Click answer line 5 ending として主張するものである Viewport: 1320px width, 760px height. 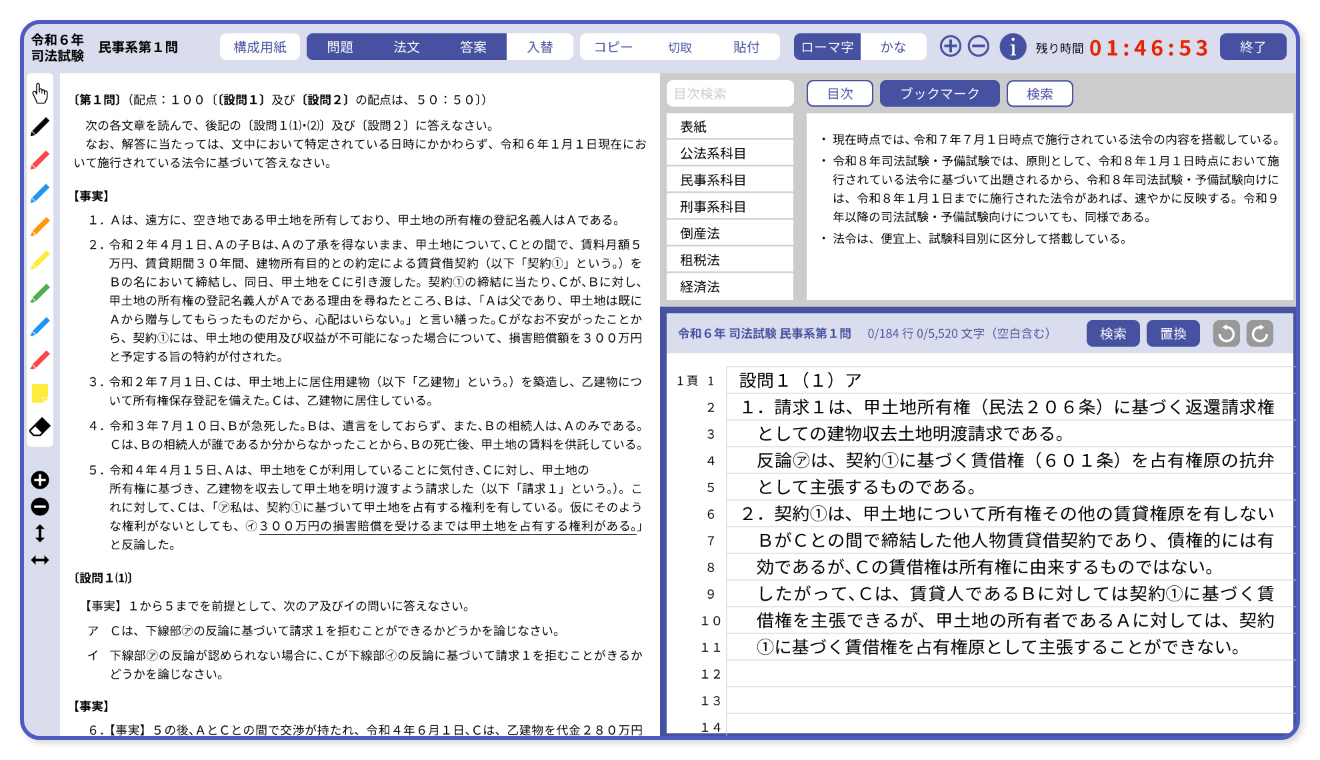(x=1010, y=487)
